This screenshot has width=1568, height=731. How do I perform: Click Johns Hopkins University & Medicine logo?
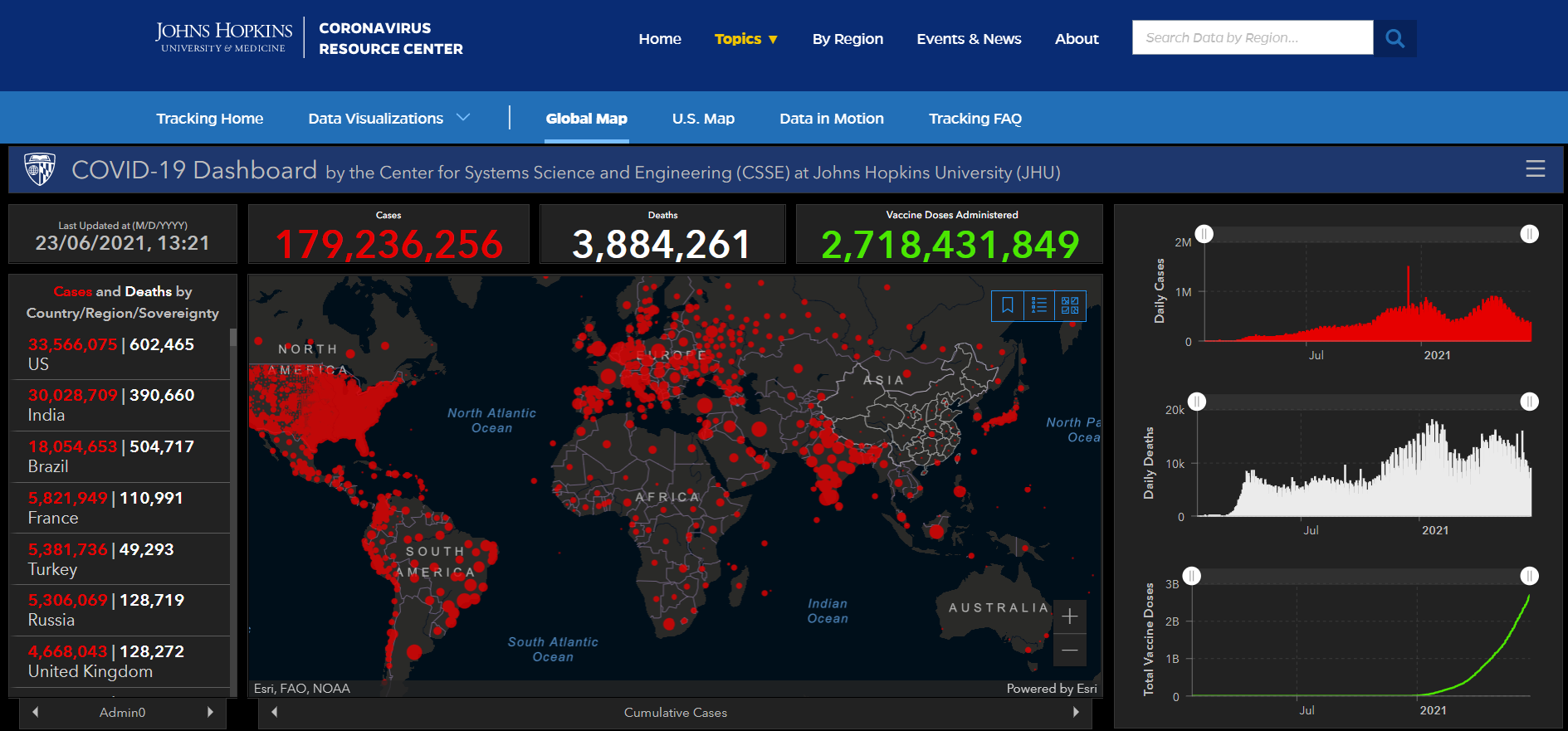click(224, 37)
